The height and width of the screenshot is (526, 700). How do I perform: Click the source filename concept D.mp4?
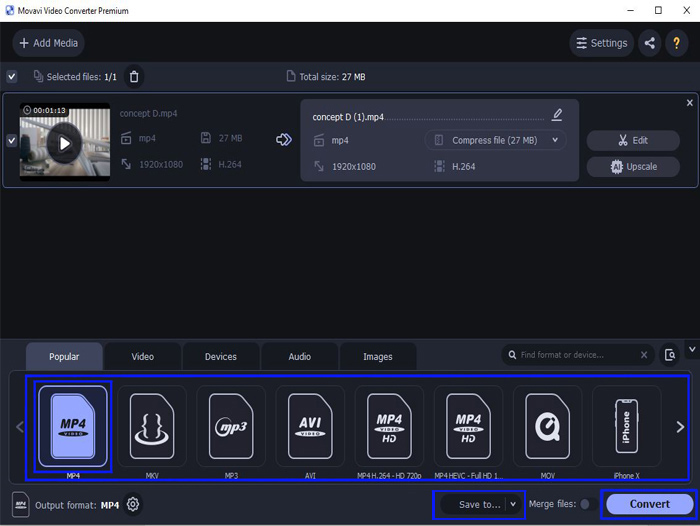point(149,113)
